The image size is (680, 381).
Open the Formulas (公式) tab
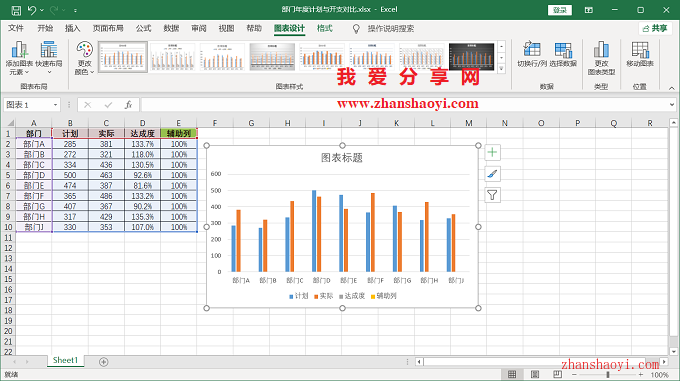143,28
